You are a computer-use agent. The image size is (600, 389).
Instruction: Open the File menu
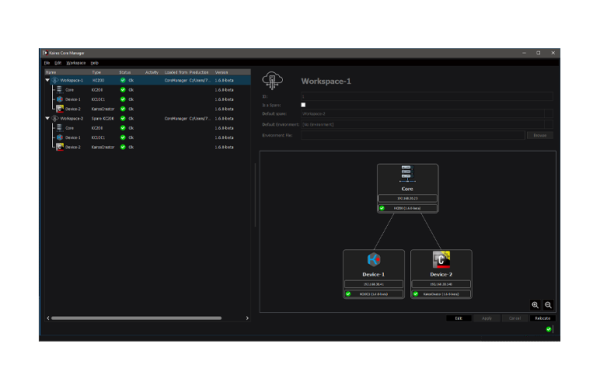tap(47, 63)
